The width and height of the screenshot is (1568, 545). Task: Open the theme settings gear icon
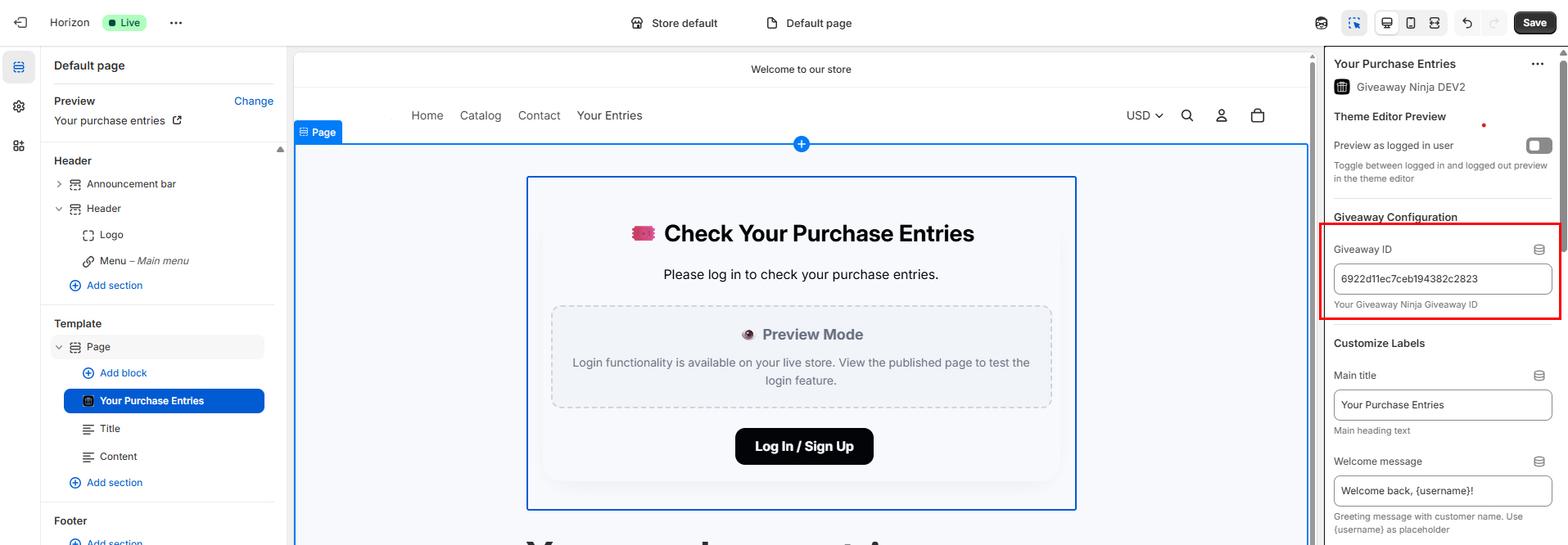click(x=19, y=106)
